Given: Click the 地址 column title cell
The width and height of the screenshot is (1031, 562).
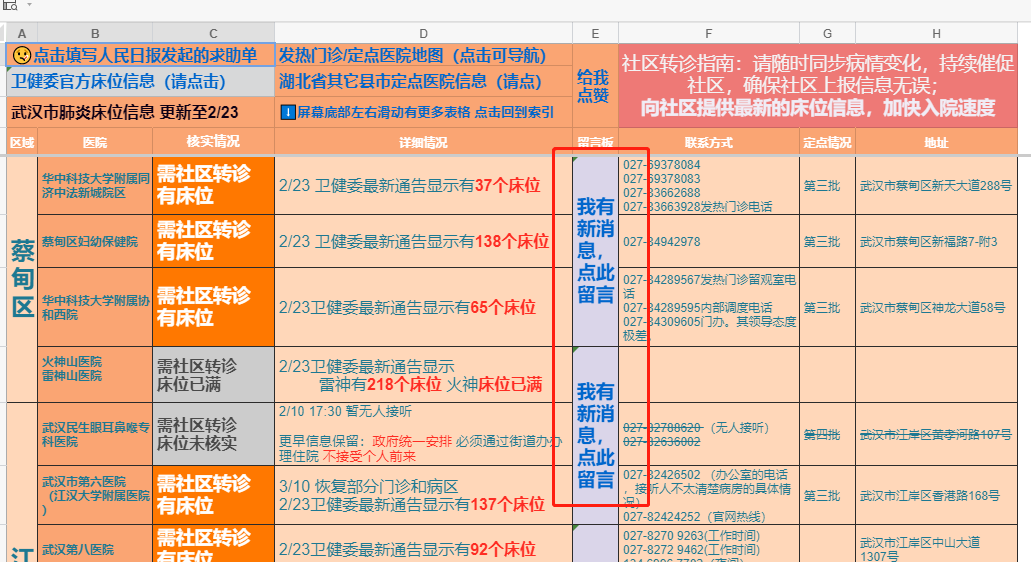Looking at the screenshot, I should [x=936, y=142].
